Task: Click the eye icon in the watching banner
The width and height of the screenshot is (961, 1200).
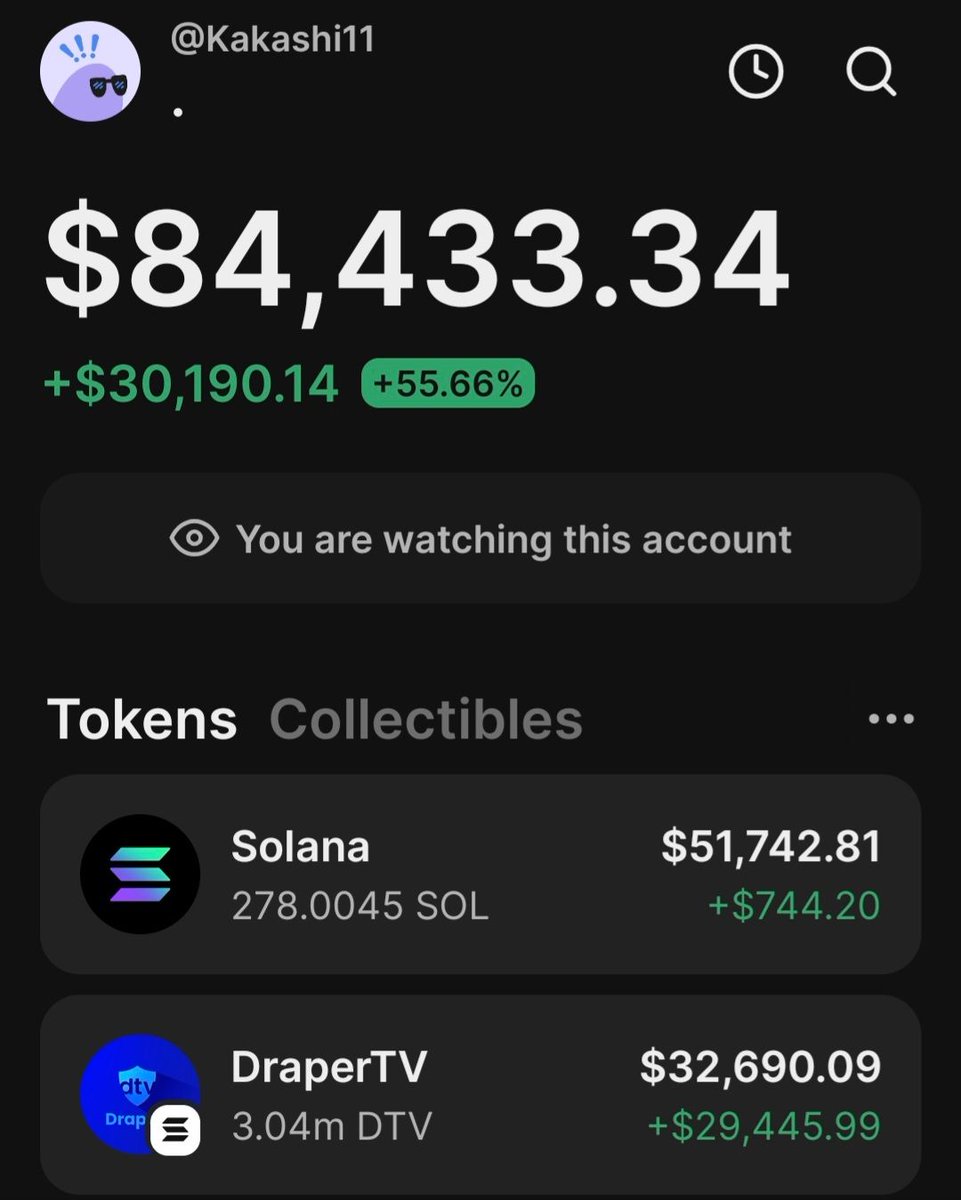Action: click(x=195, y=539)
